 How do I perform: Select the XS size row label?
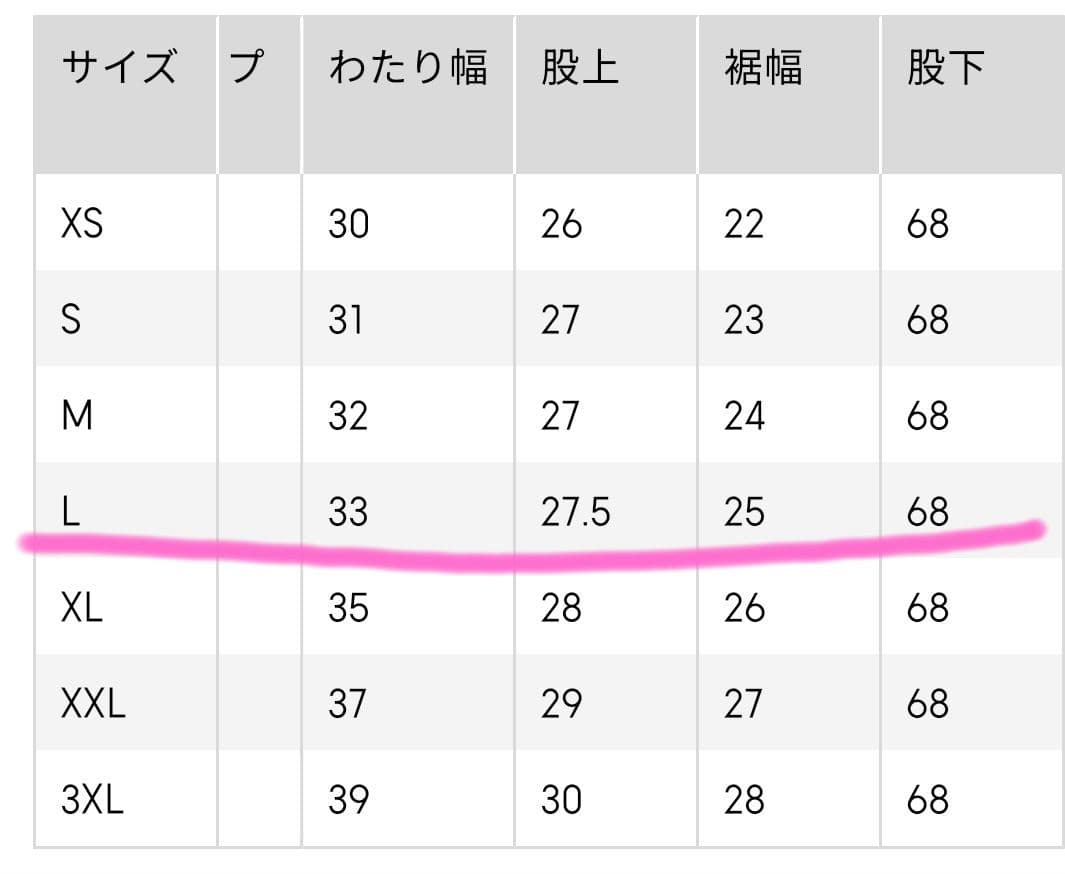pyautogui.click(x=82, y=224)
